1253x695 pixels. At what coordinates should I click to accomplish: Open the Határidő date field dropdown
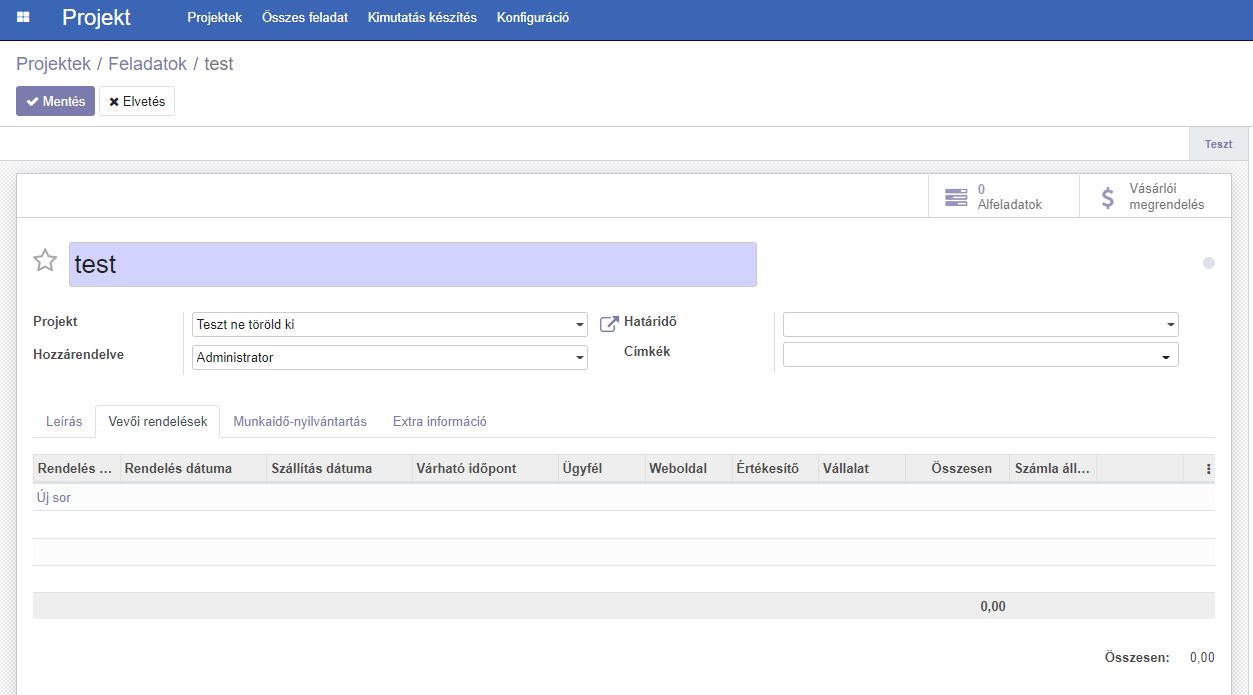click(981, 325)
